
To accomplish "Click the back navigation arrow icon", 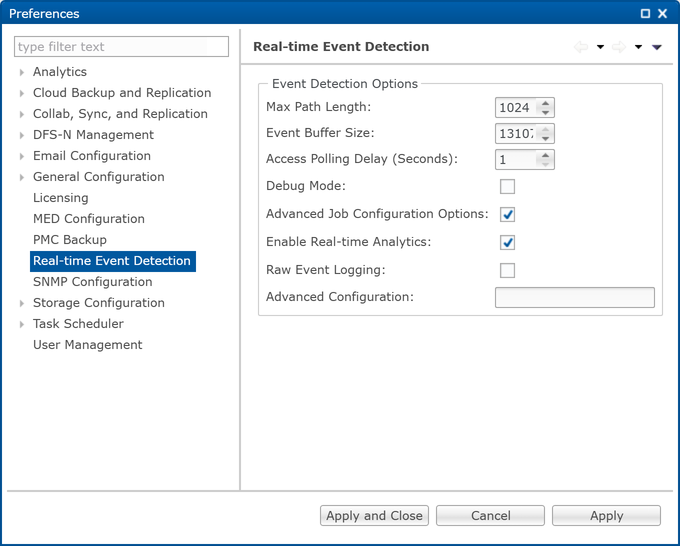I will 581,47.
